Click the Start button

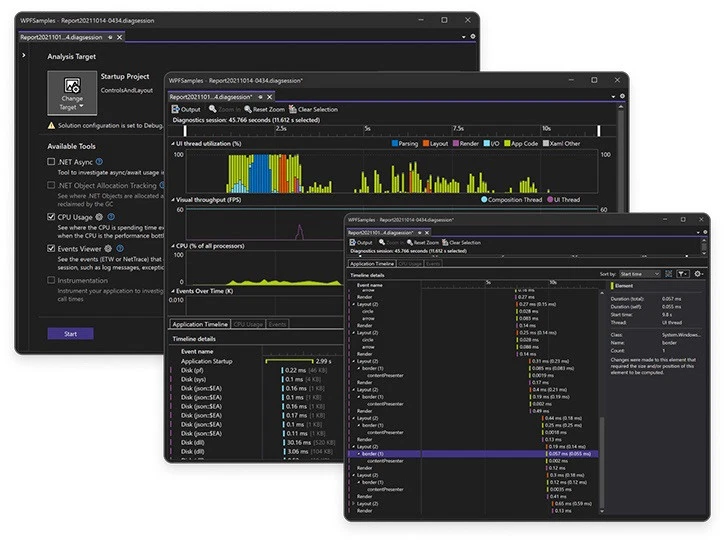[x=70, y=333]
